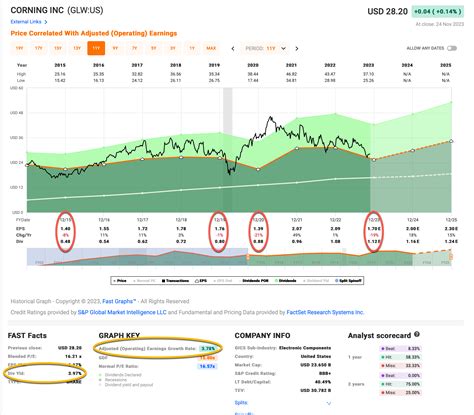
Task: Toggle Transactions in chart legend
Action: [x=176, y=281]
